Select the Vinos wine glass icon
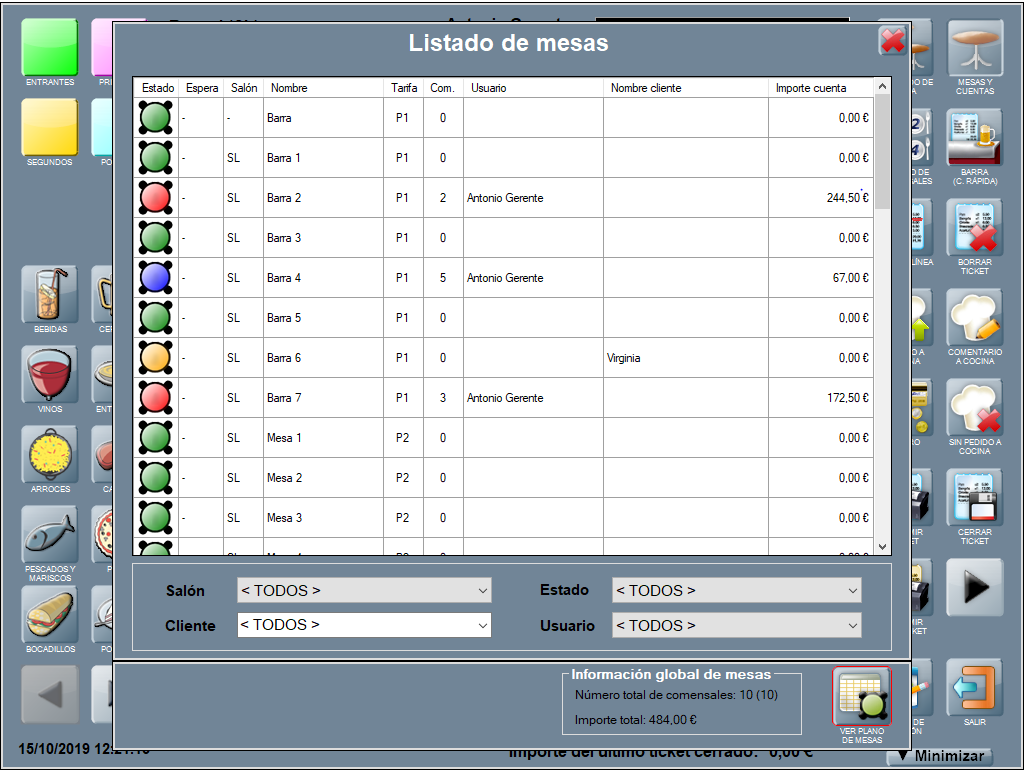1024x770 pixels. pos(50,375)
